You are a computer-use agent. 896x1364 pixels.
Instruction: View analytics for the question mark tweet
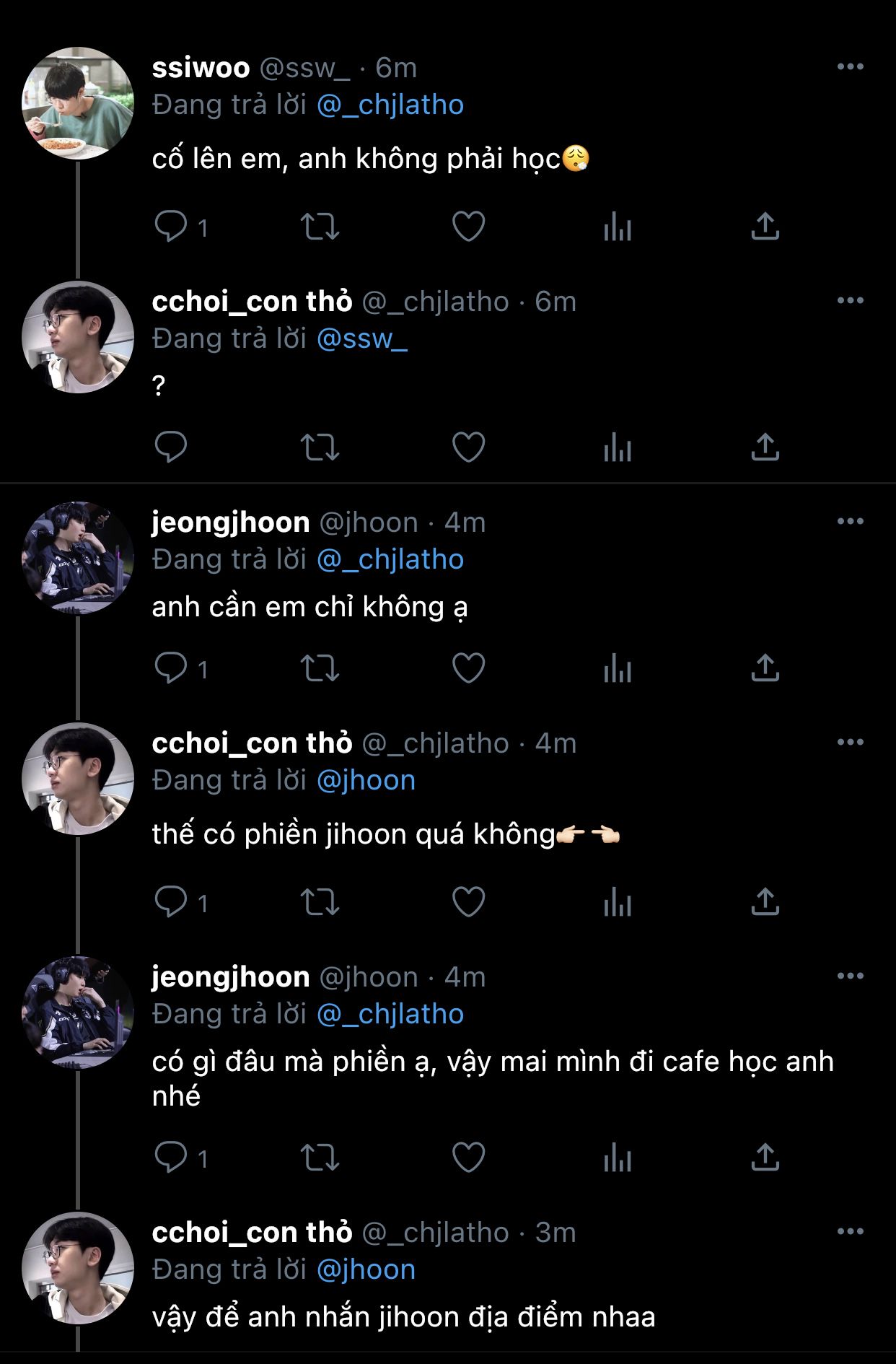point(618,447)
